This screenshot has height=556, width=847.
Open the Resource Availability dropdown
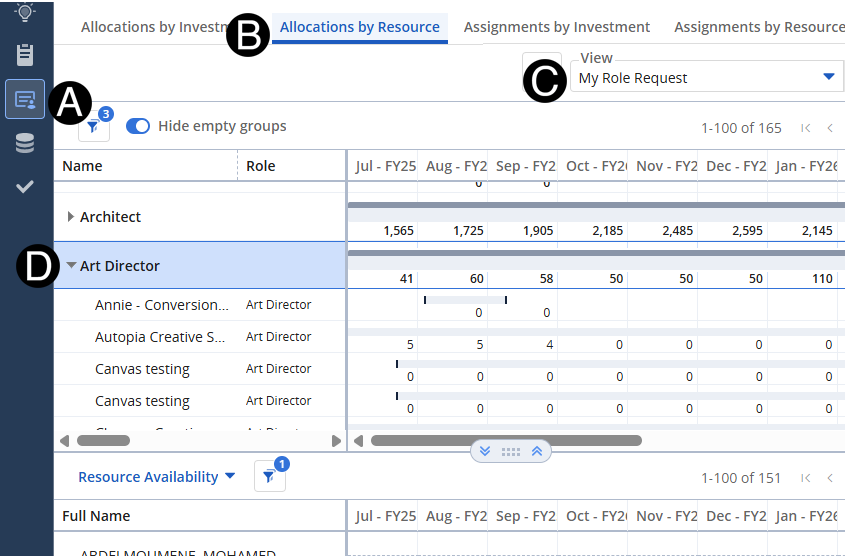pyautogui.click(x=156, y=477)
